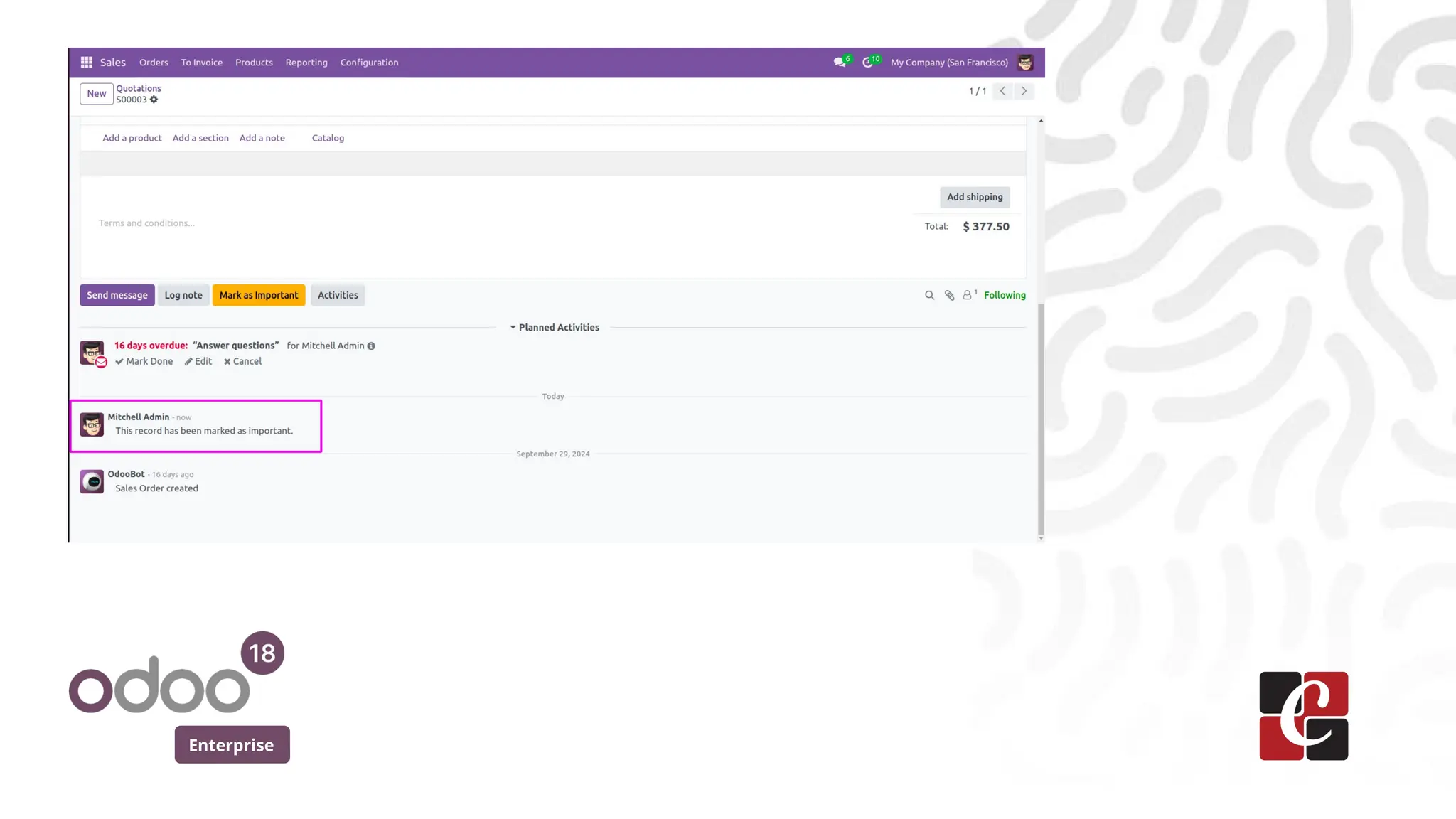Screen dimensions: 1456x819
Task: Click Mitchell Admin avatar on overdue activity
Action: (x=92, y=353)
